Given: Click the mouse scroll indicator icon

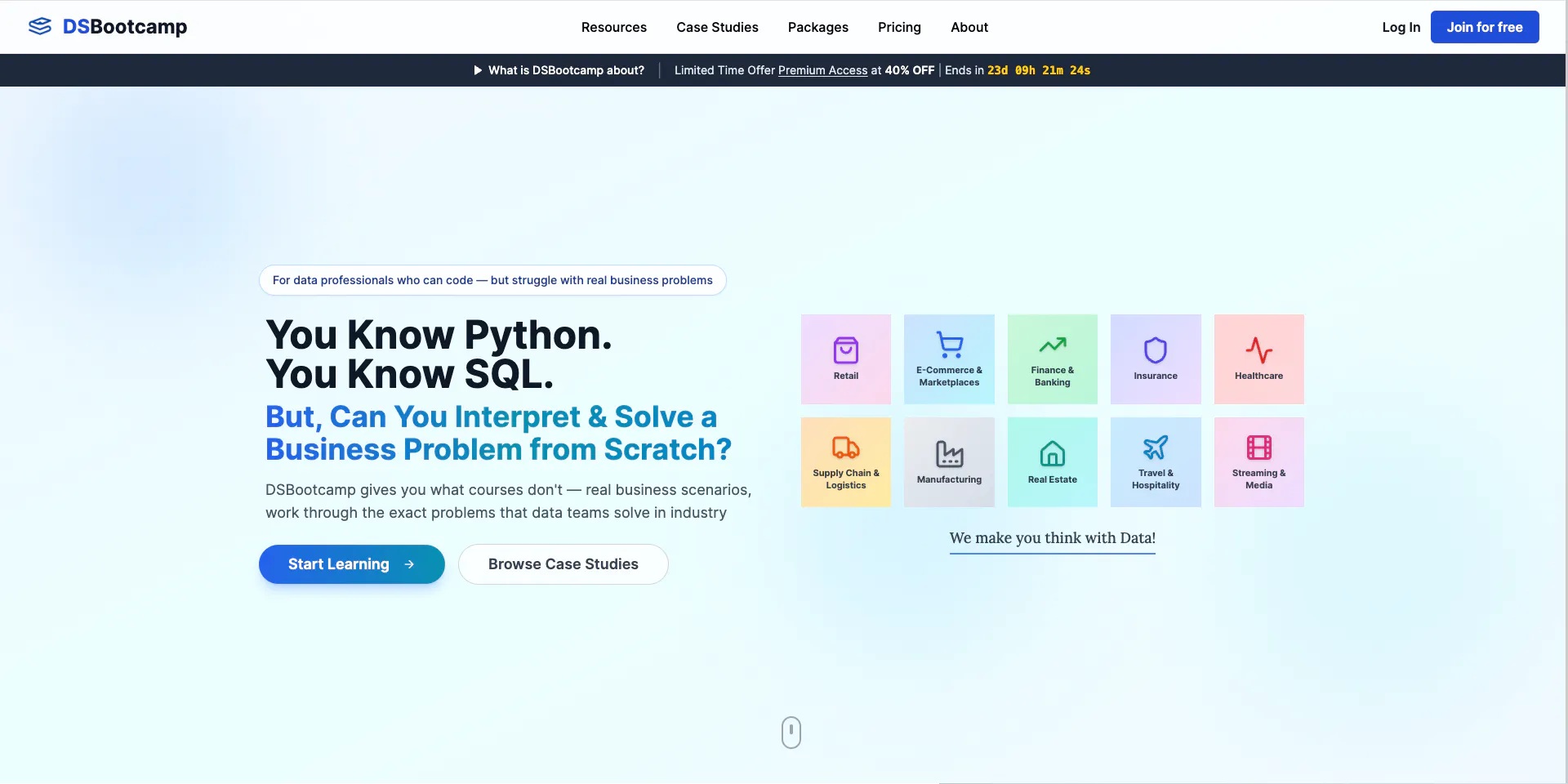Looking at the screenshot, I should [791, 733].
